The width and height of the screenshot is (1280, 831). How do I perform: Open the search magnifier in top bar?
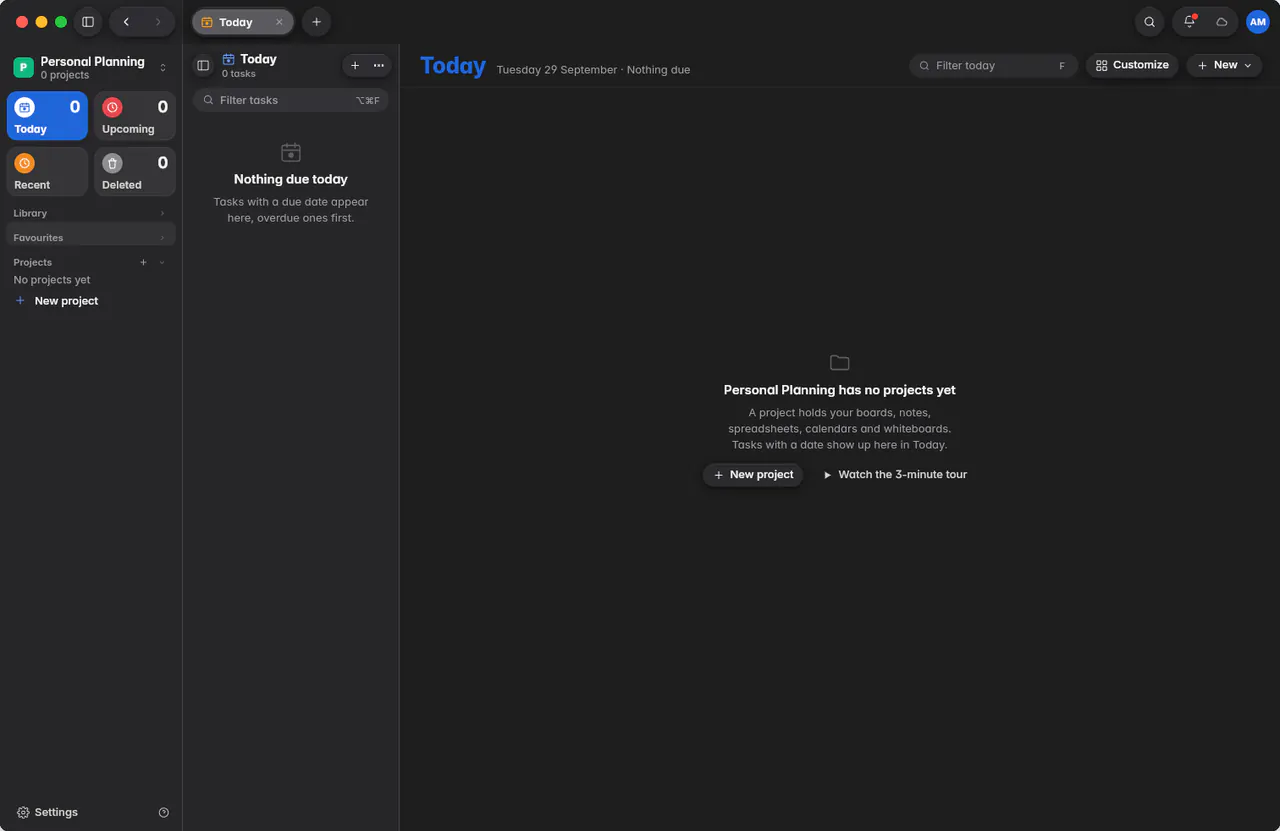point(1149,22)
